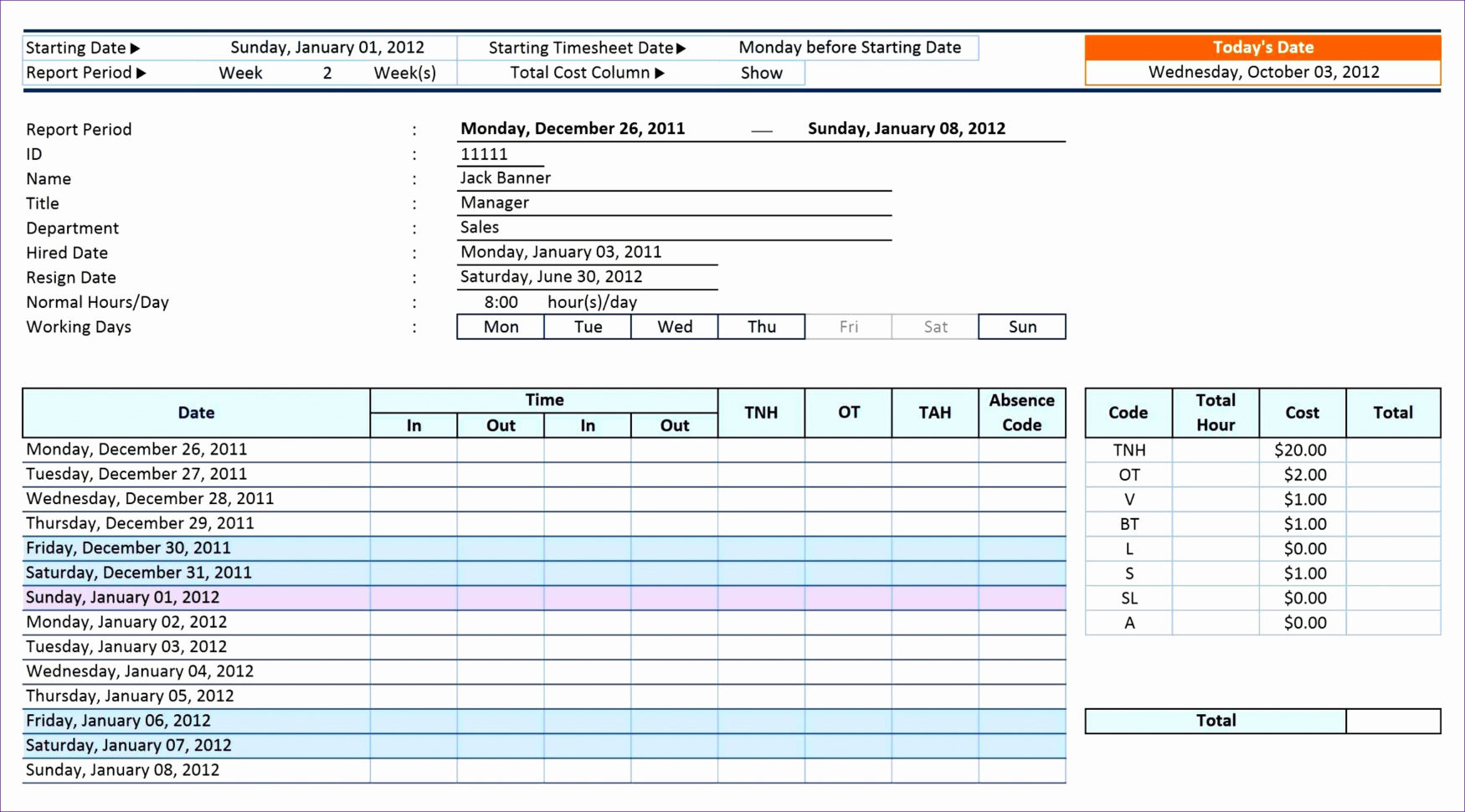Click the Total button in cost summary
1465x812 pixels.
[x=1216, y=720]
